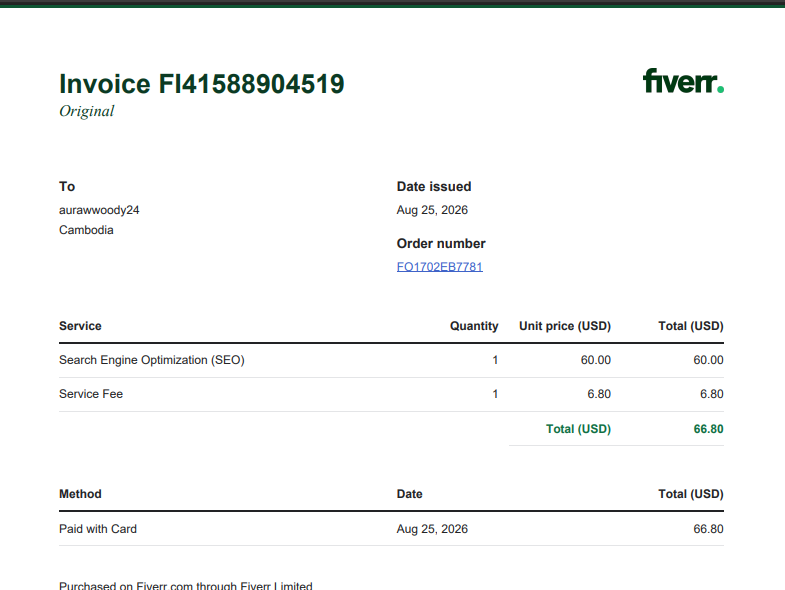785x590 pixels.
Task: Click the 'Method' column header
Action: tap(80, 494)
